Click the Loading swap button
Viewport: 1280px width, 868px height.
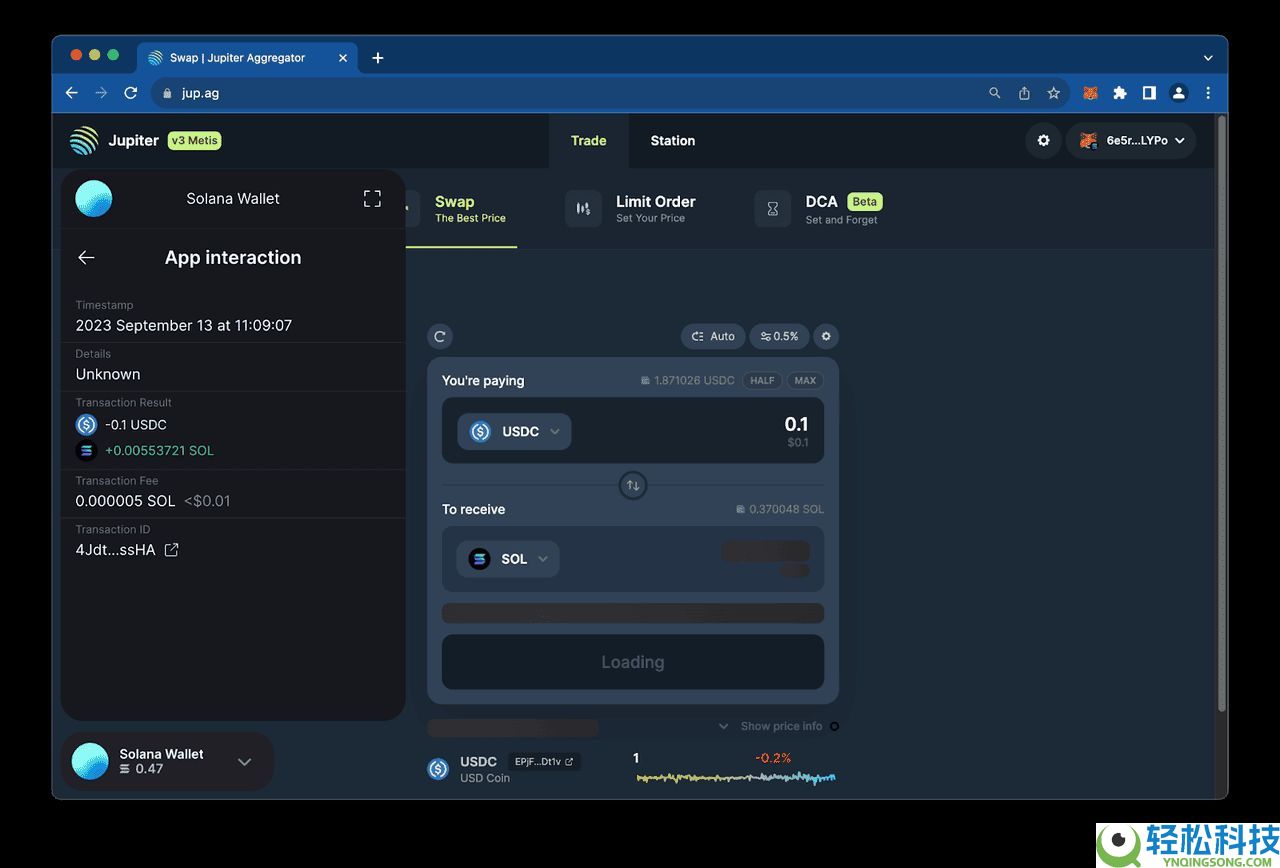pos(633,662)
